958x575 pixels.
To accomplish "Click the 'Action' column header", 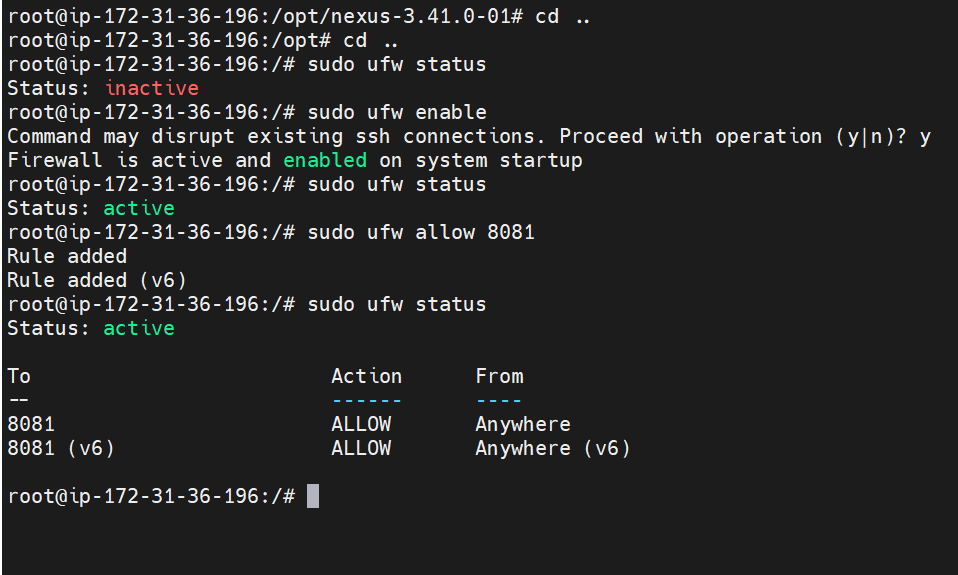I will click(367, 376).
